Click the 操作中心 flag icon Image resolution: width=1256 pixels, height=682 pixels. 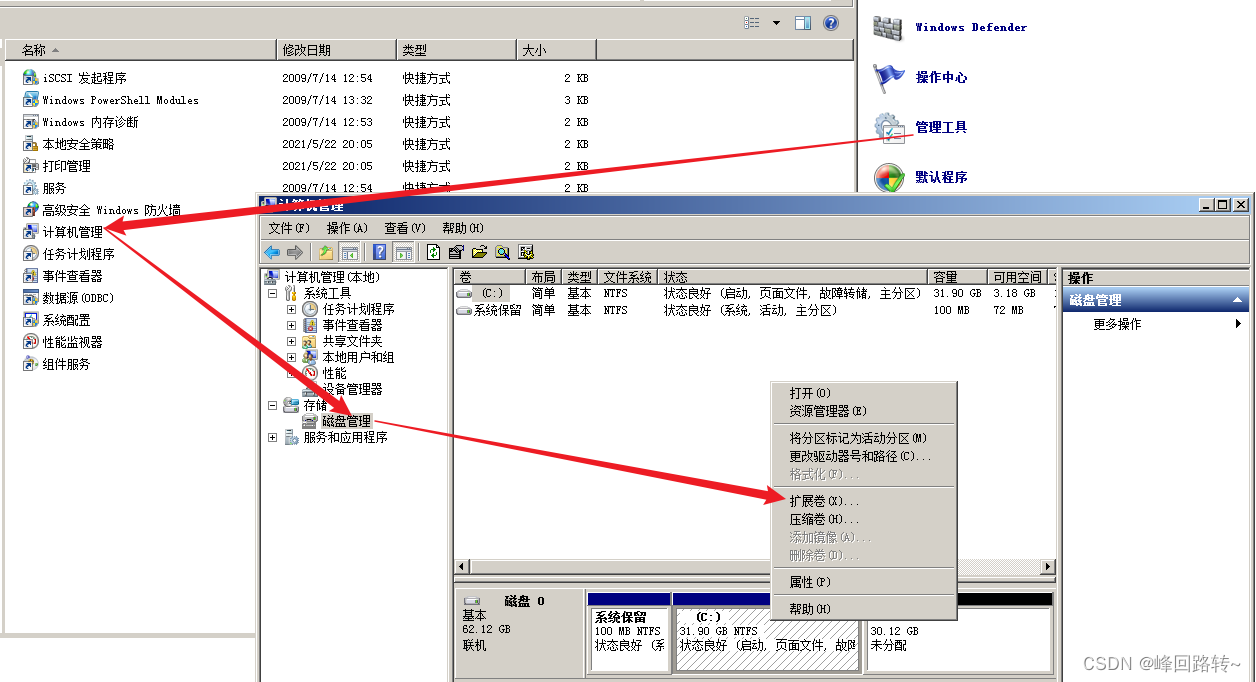[888, 77]
